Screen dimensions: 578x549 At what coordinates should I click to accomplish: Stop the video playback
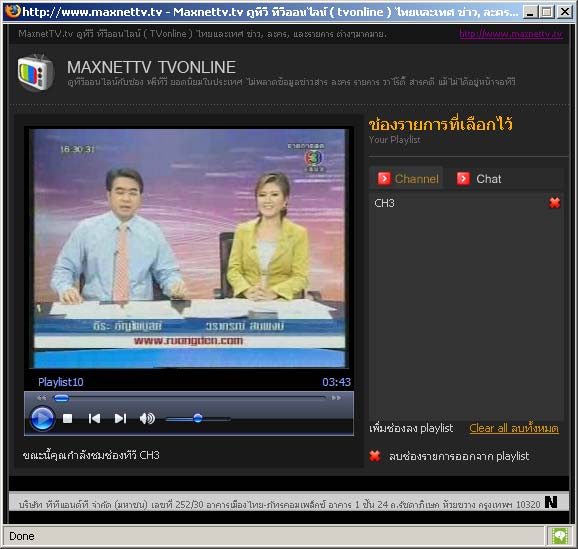[67, 418]
